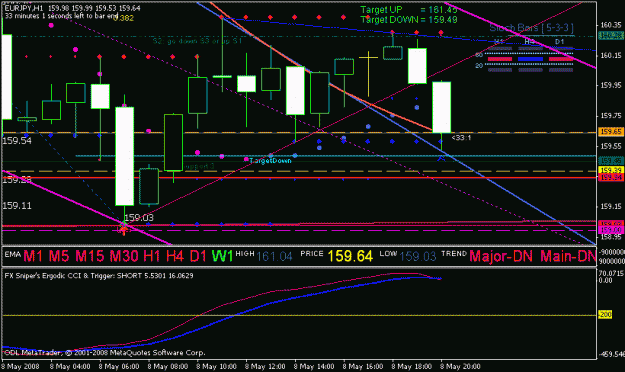Click the 160.35 price axis value
Viewport: 625px width, 372px height.
tap(611, 25)
